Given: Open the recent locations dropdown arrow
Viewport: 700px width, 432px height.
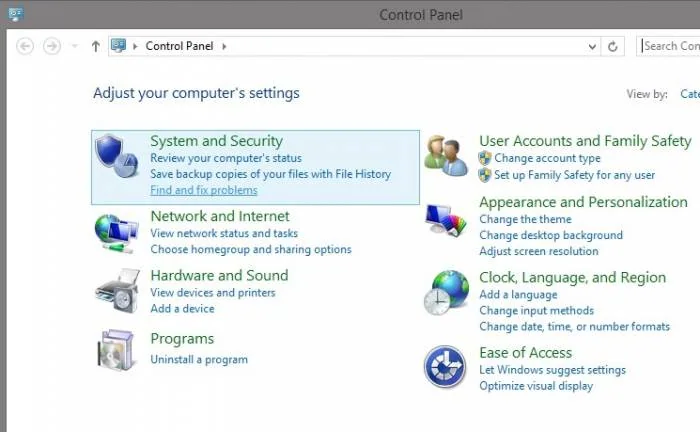Looking at the screenshot, I should pyautogui.click(x=75, y=46).
